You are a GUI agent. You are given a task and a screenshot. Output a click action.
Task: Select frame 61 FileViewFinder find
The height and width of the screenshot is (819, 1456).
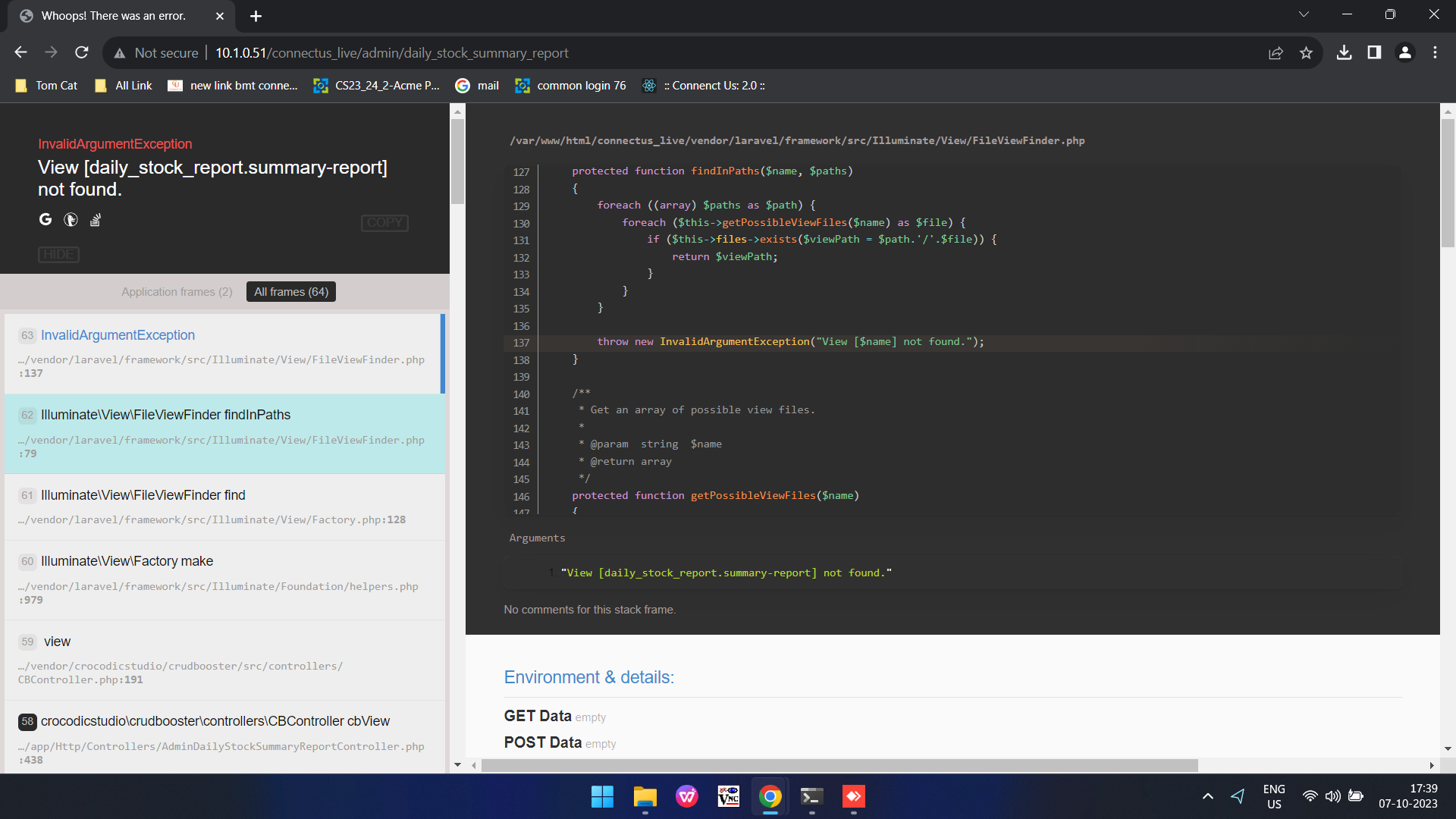224,507
